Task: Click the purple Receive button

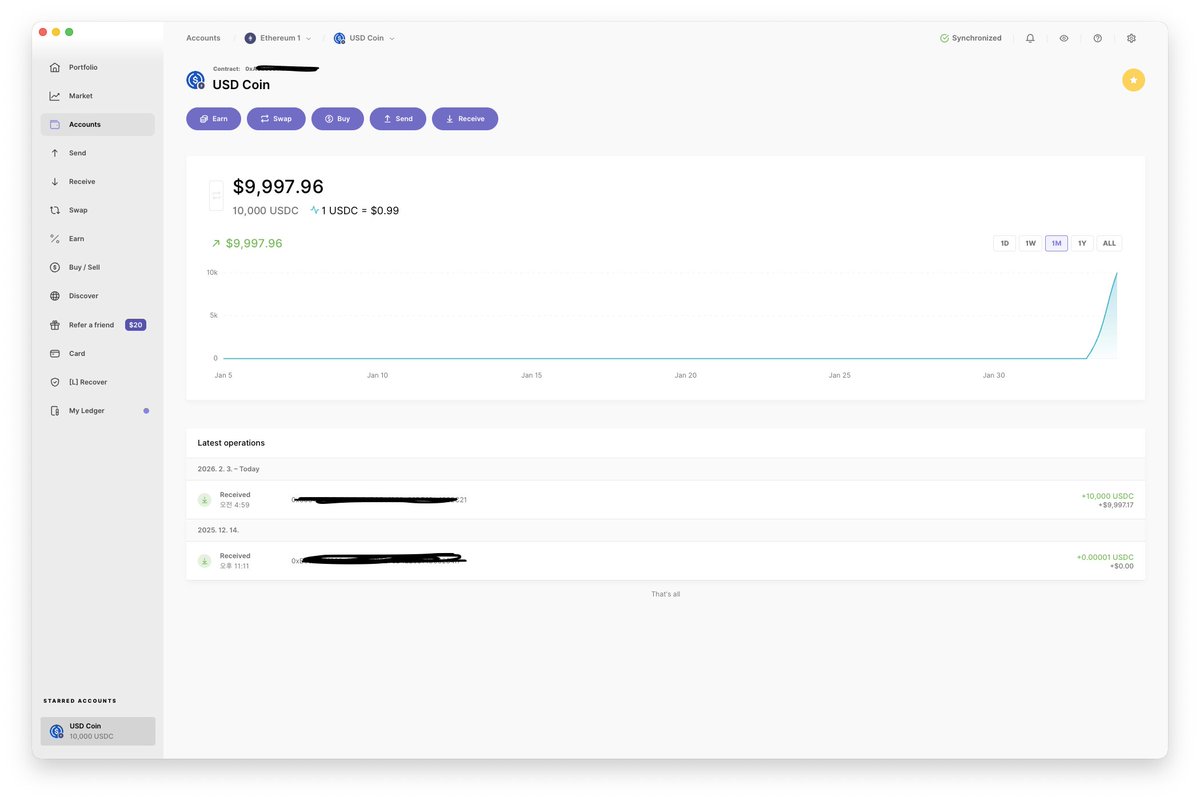Action: (465, 119)
